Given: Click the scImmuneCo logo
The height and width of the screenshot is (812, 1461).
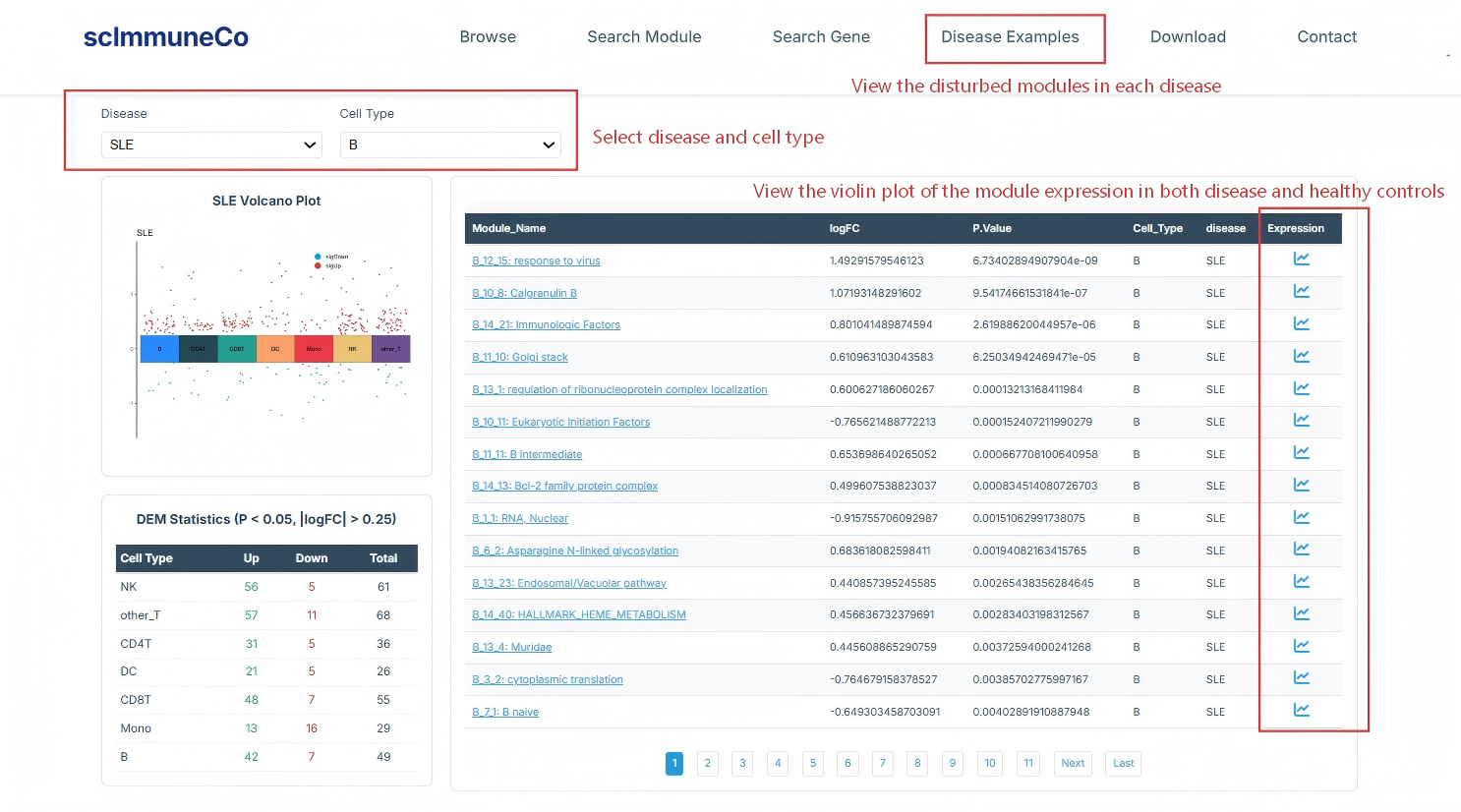Looking at the screenshot, I should [x=165, y=36].
